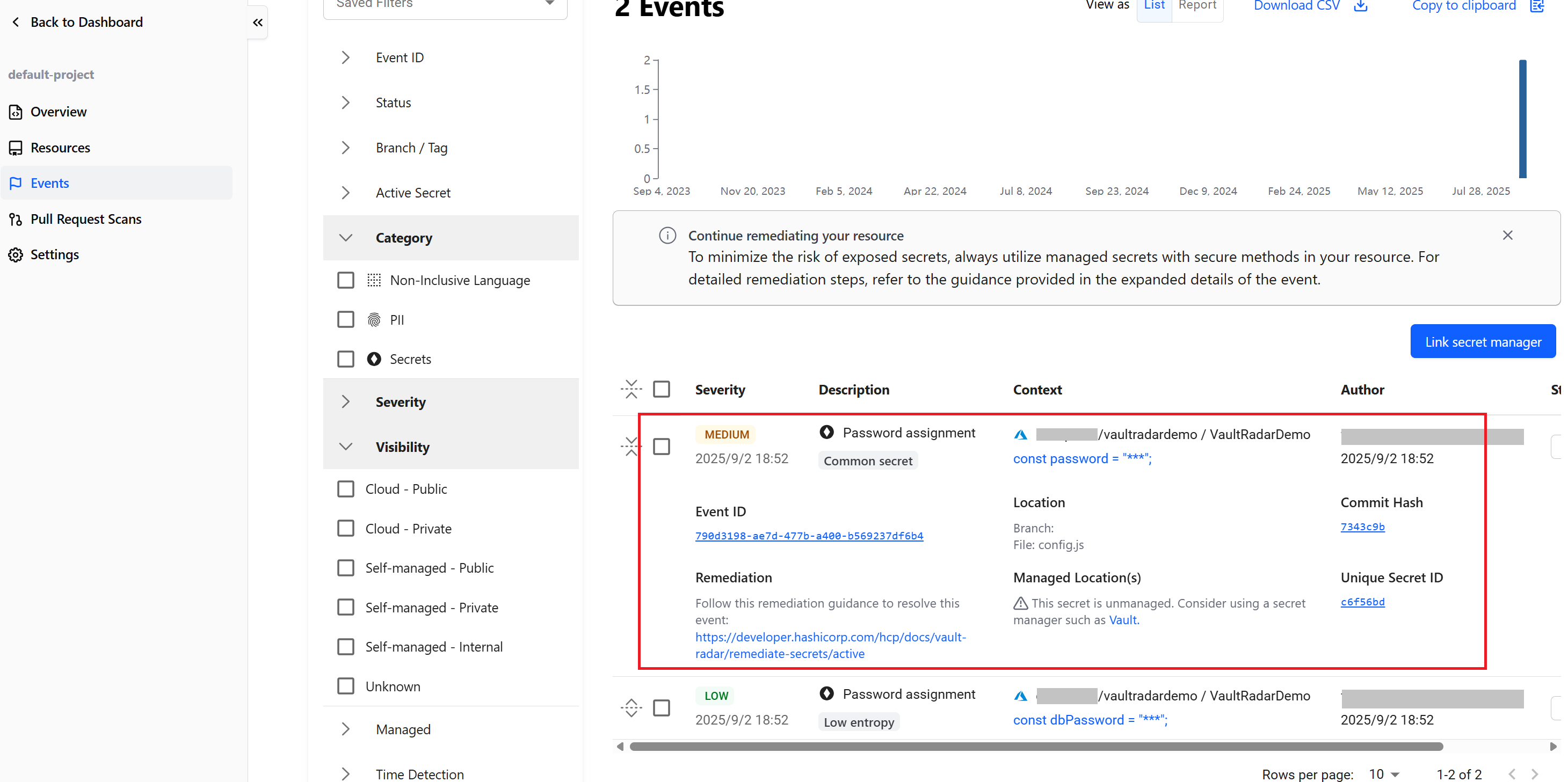Open the Rows per page dropdown
Screen dimensions: 1568x782
(x=1384, y=774)
